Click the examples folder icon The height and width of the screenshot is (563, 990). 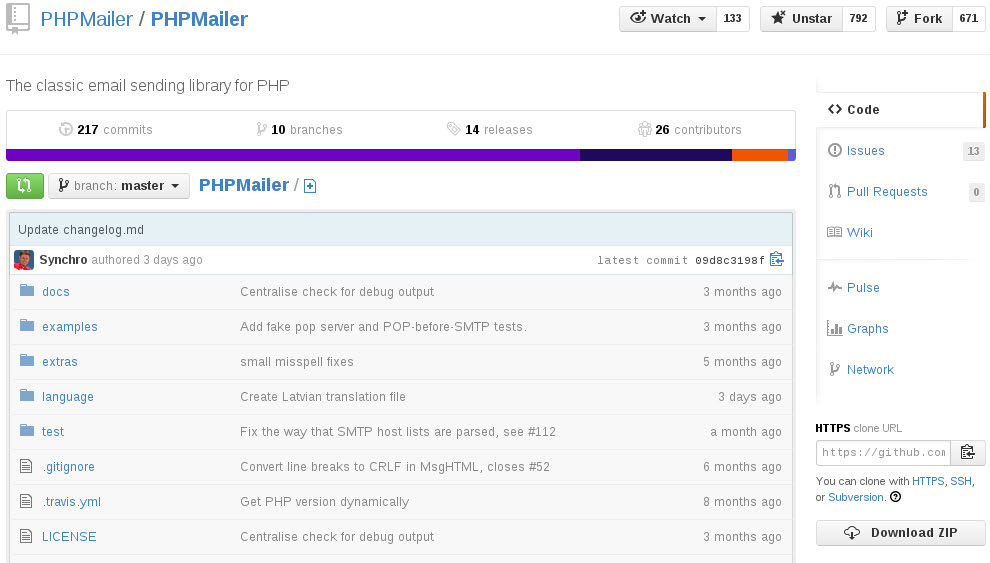tap(27, 326)
